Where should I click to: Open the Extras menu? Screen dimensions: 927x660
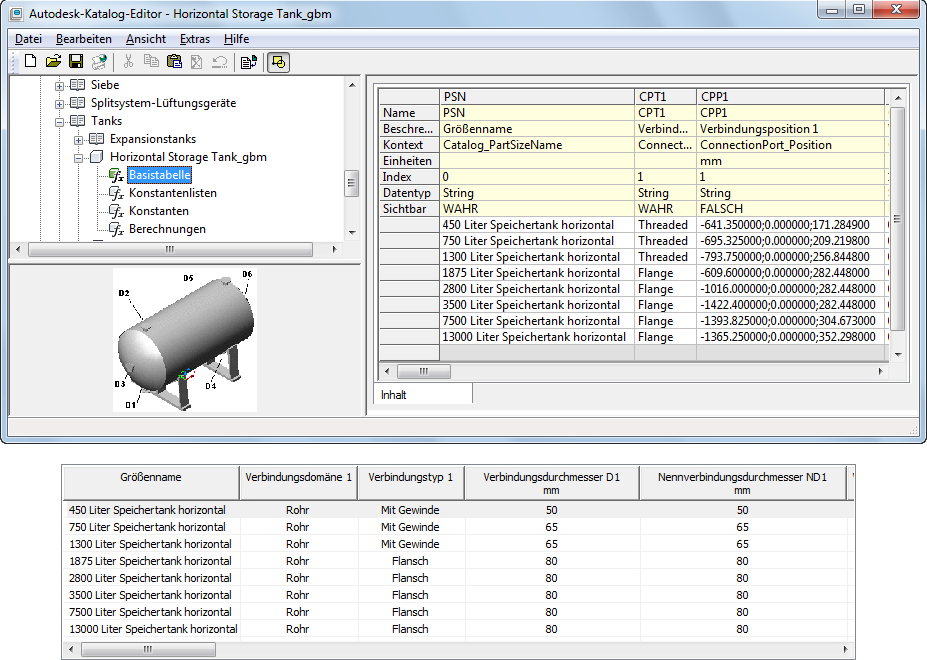pos(195,39)
